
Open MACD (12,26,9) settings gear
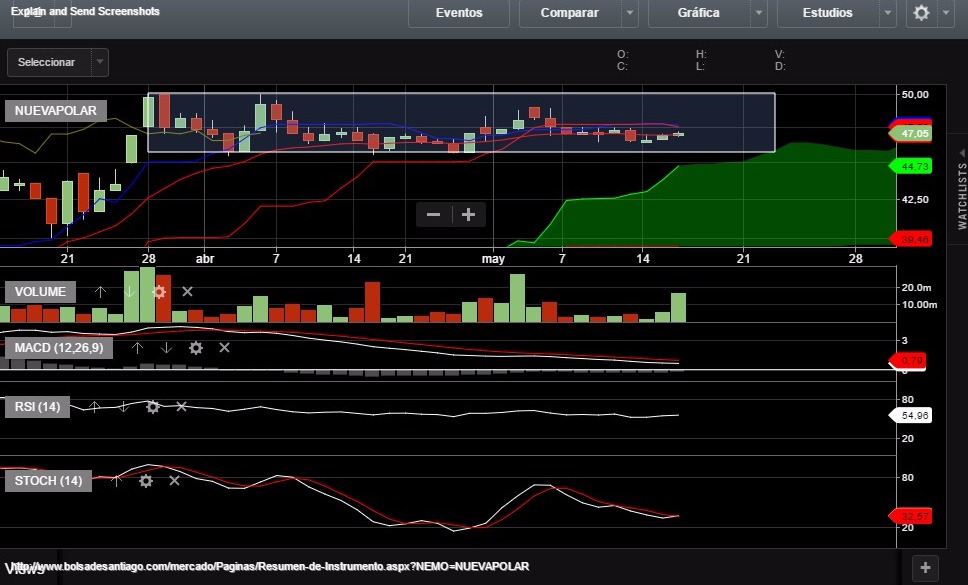coord(196,348)
